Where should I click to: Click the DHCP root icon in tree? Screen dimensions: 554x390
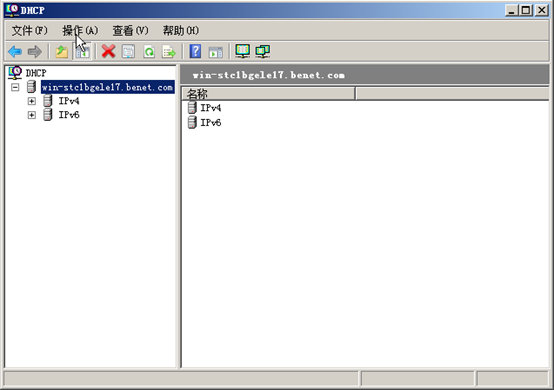pos(15,73)
